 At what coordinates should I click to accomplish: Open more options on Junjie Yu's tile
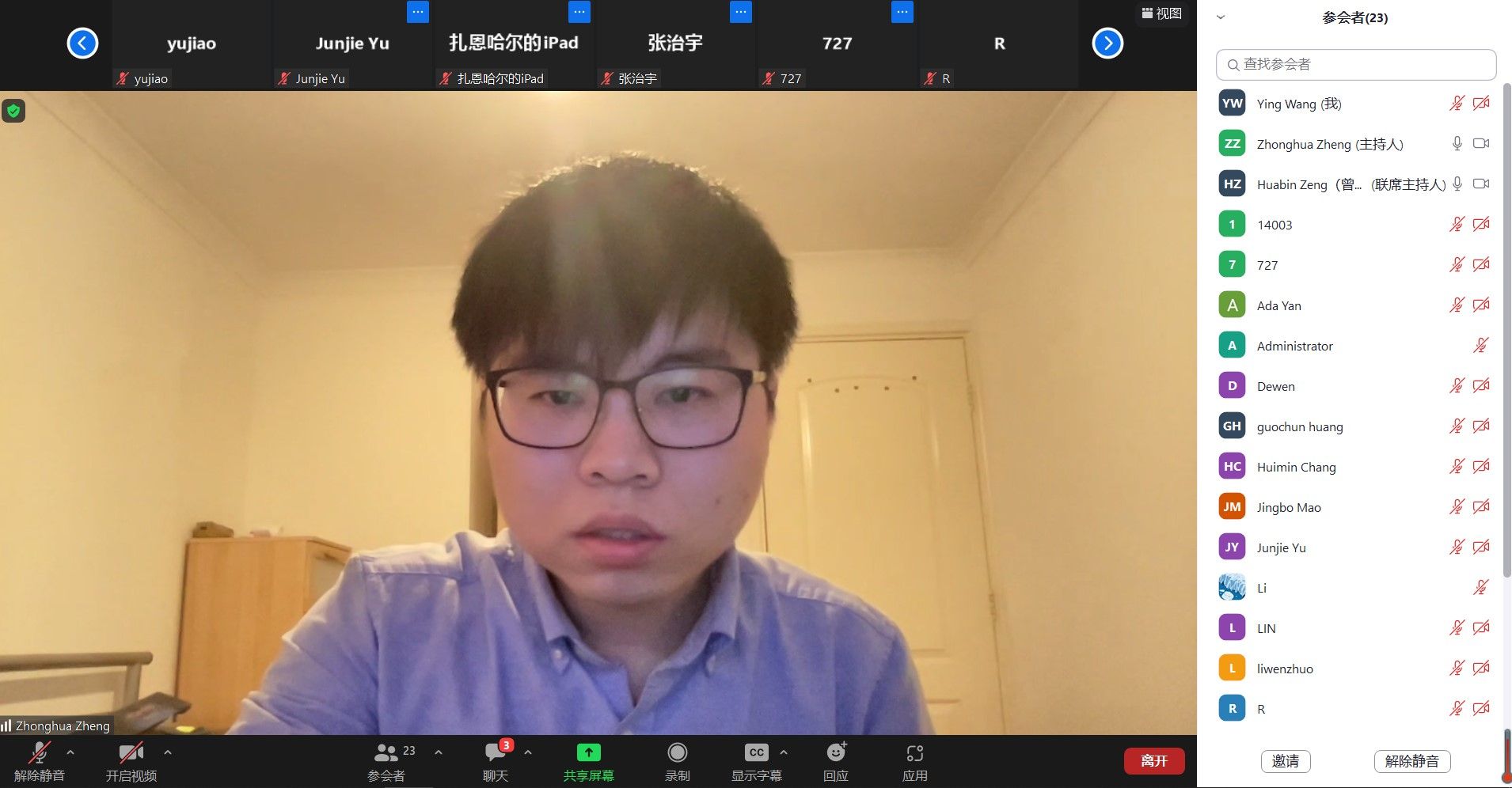pos(417,12)
